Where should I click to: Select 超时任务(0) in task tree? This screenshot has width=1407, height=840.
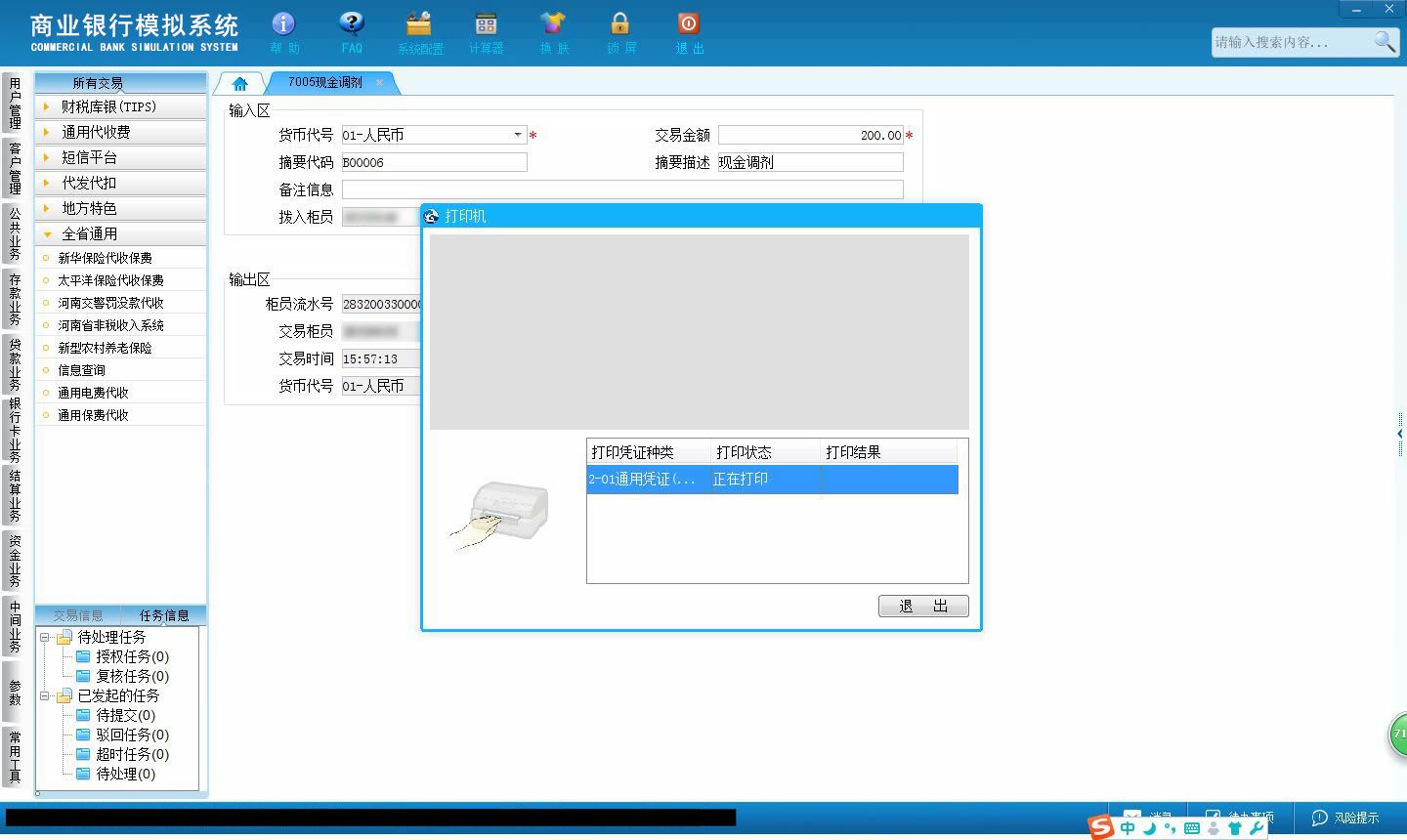click(x=123, y=754)
